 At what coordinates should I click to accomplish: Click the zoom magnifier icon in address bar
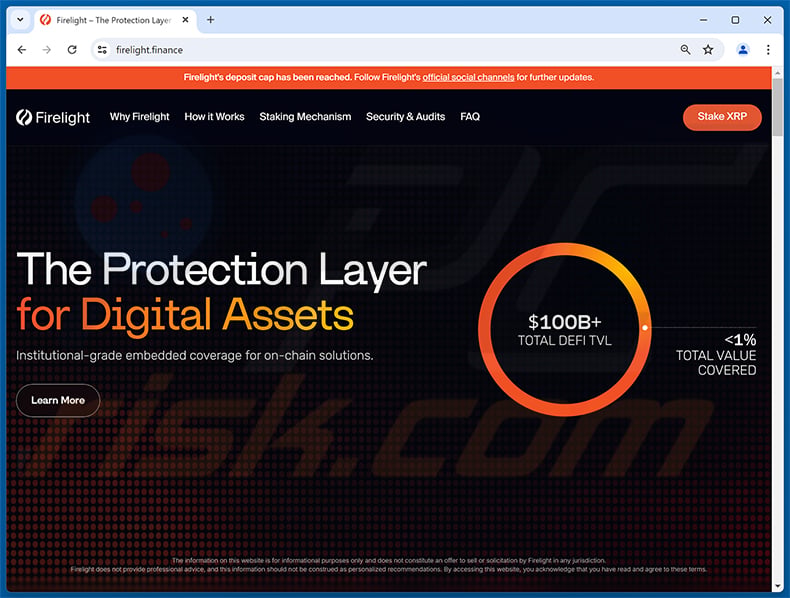(685, 49)
